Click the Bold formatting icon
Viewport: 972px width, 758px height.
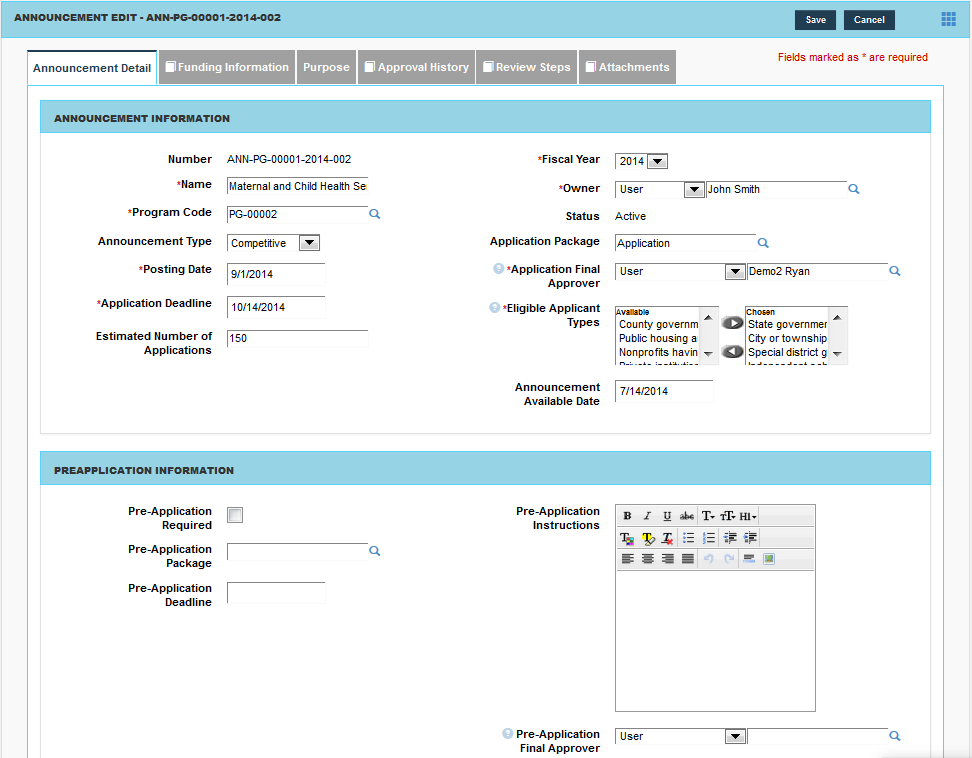[x=627, y=516]
